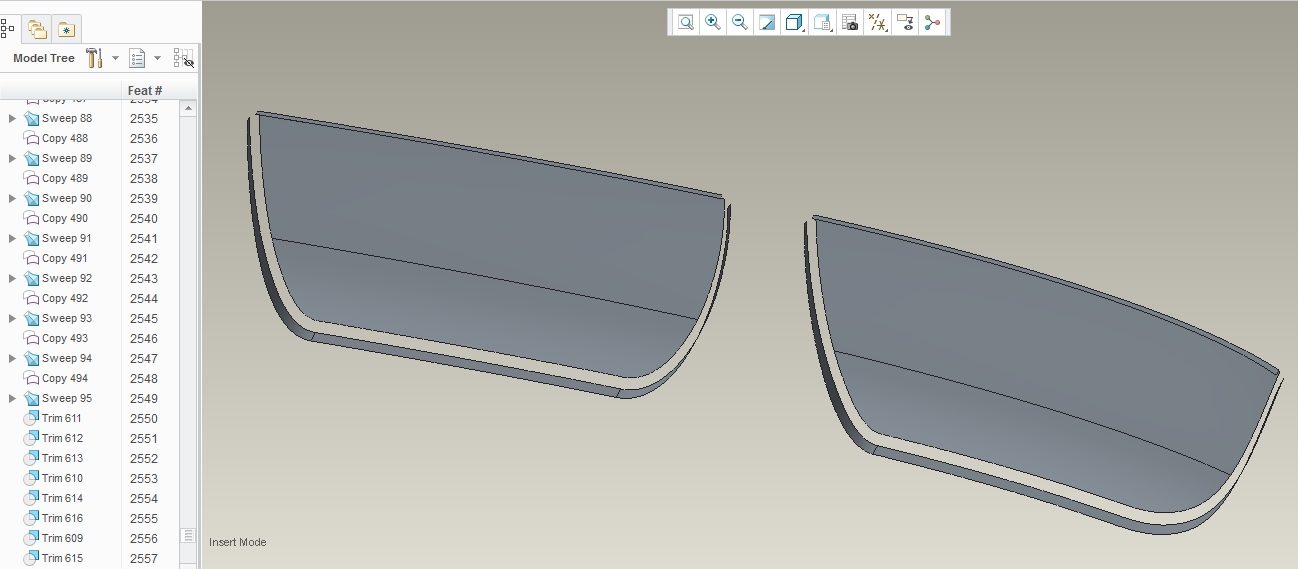
Task: Open the Show dropdown arrow beside list icon
Action: click(x=157, y=58)
